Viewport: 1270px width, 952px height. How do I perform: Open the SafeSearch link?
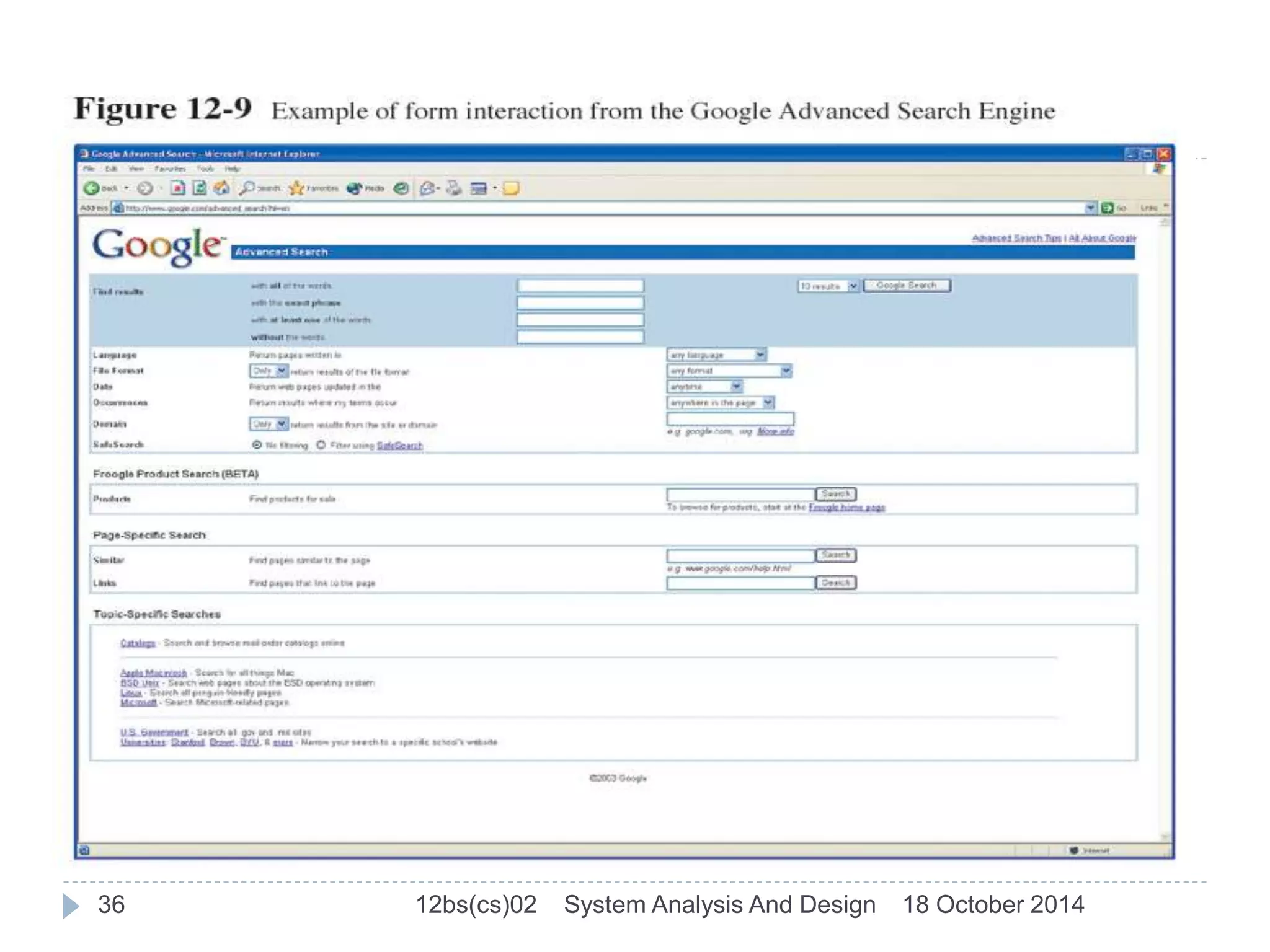400,446
